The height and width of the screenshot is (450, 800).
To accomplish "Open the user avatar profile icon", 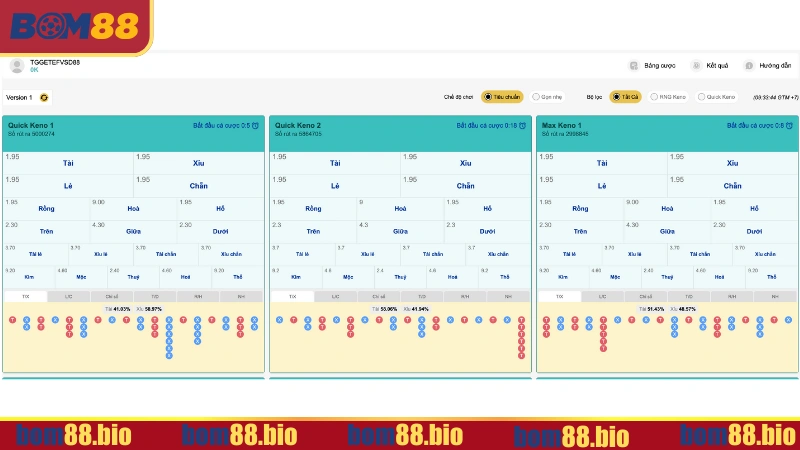I will [17, 66].
